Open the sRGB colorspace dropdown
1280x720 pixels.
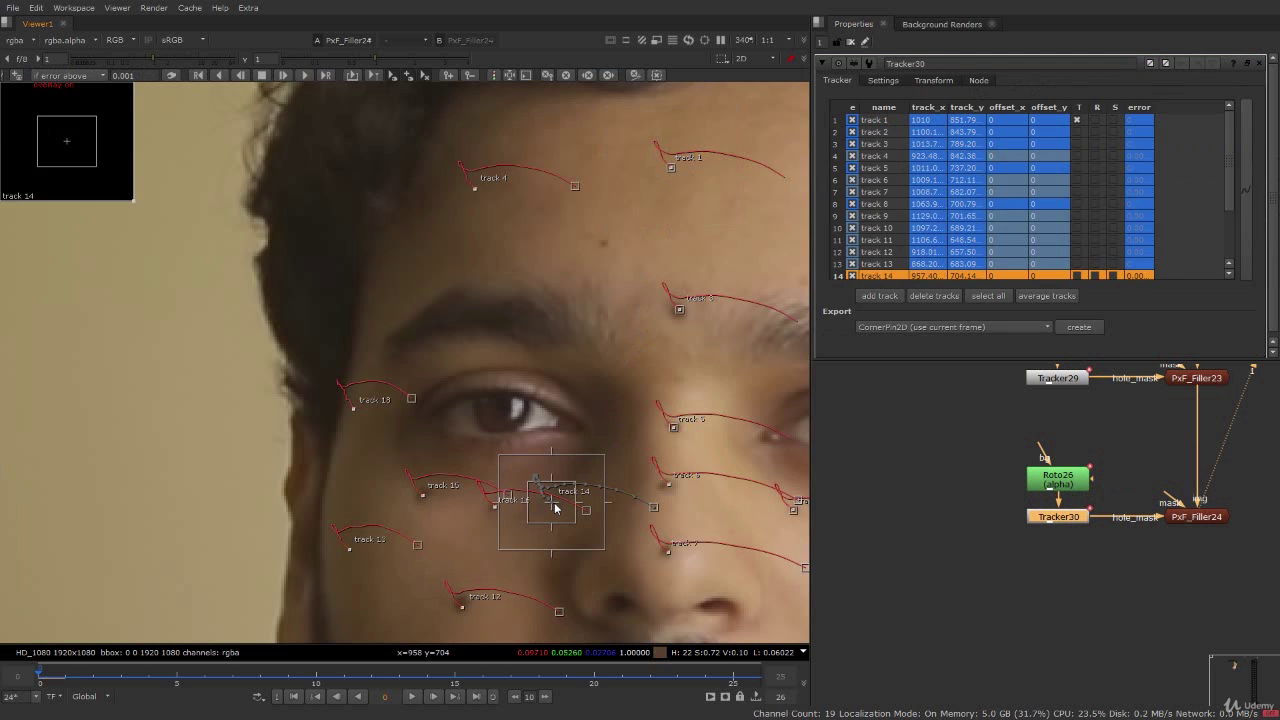(182, 40)
